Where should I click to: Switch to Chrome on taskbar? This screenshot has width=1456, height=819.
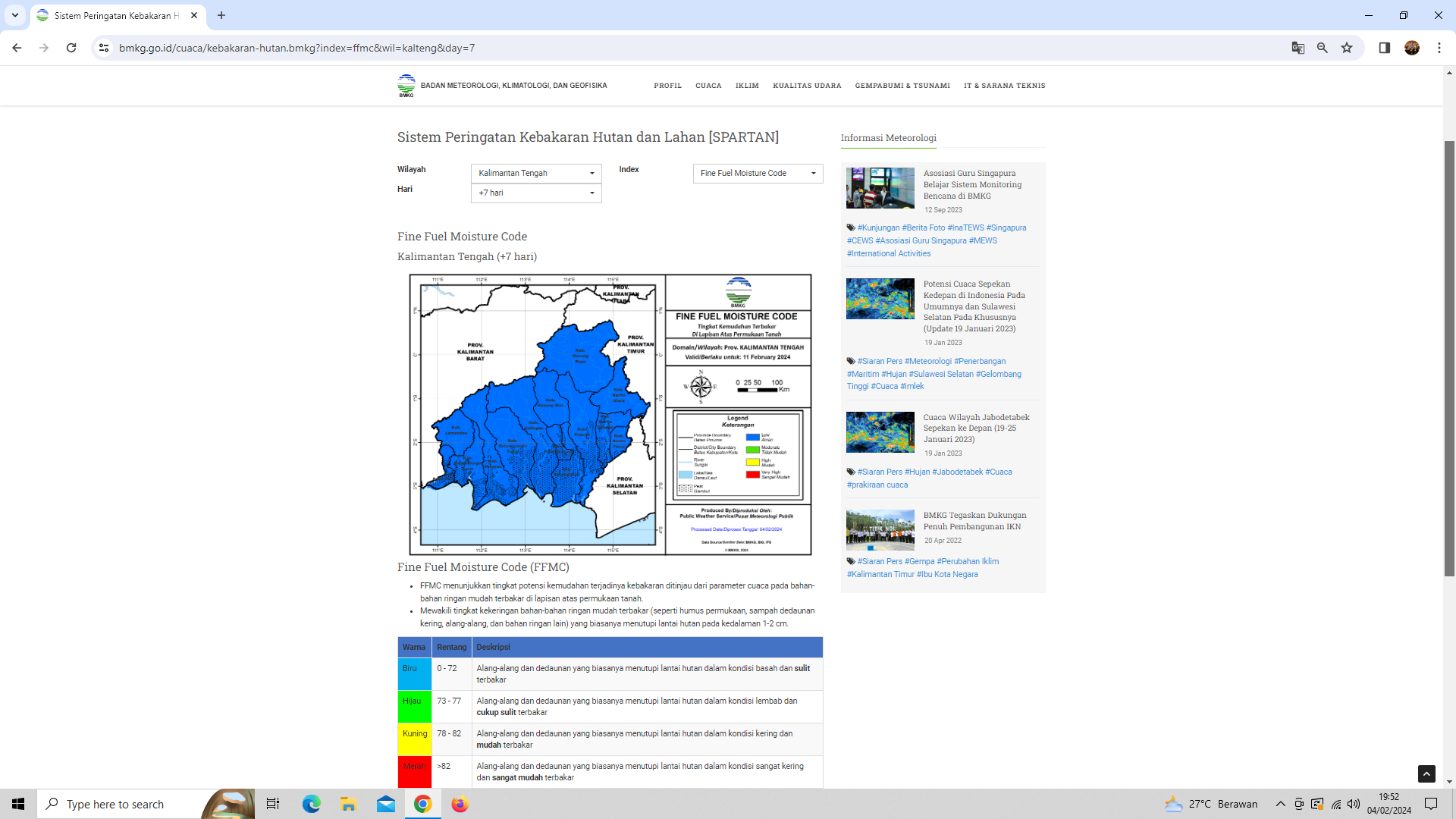tap(423, 804)
